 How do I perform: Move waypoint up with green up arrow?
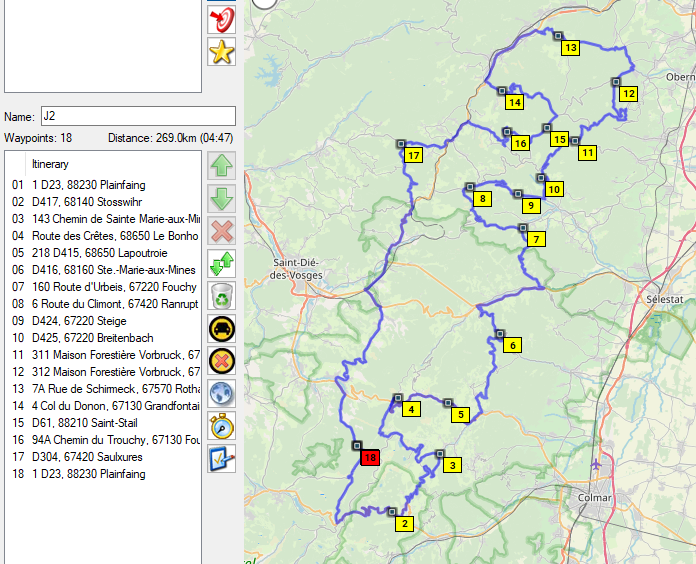pos(221,166)
